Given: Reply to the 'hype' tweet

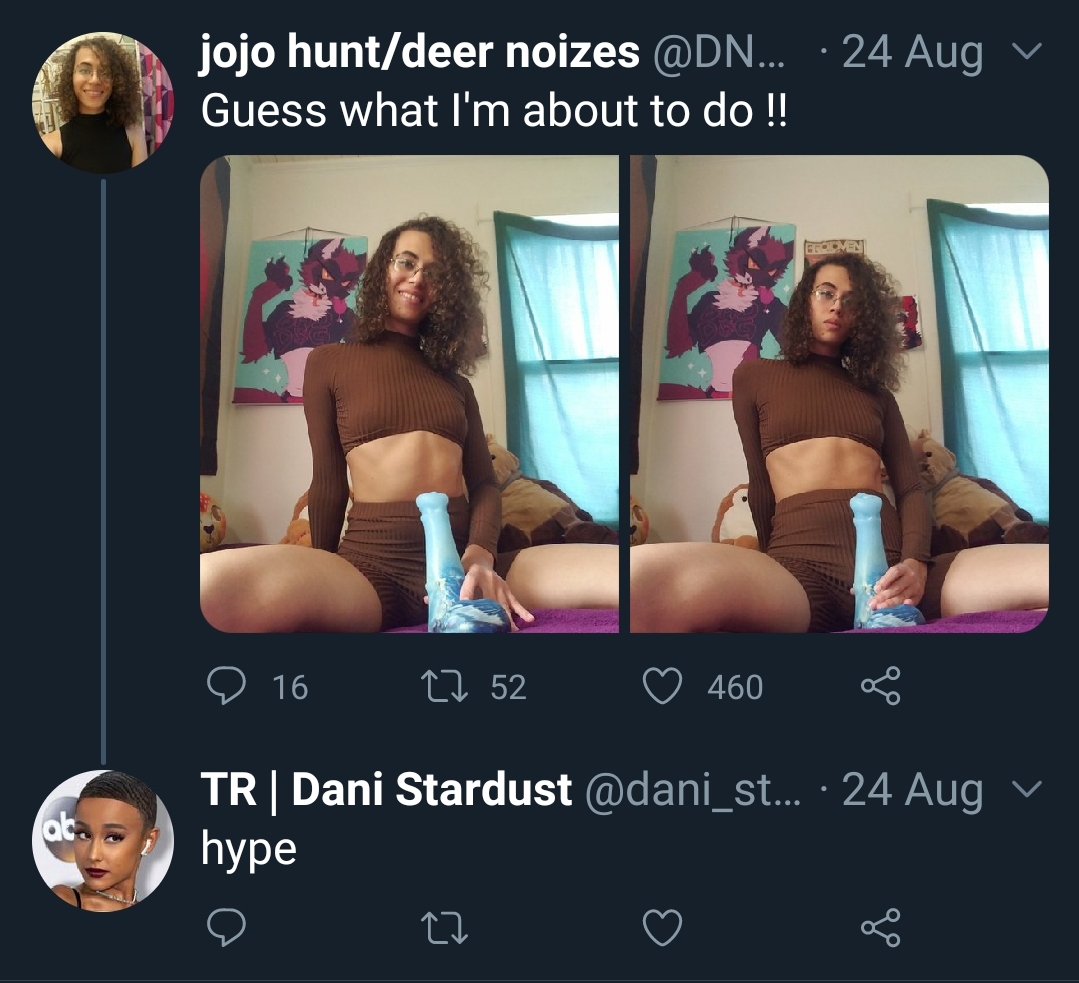Looking at the screenshot, I should click(x=226, y=927).
